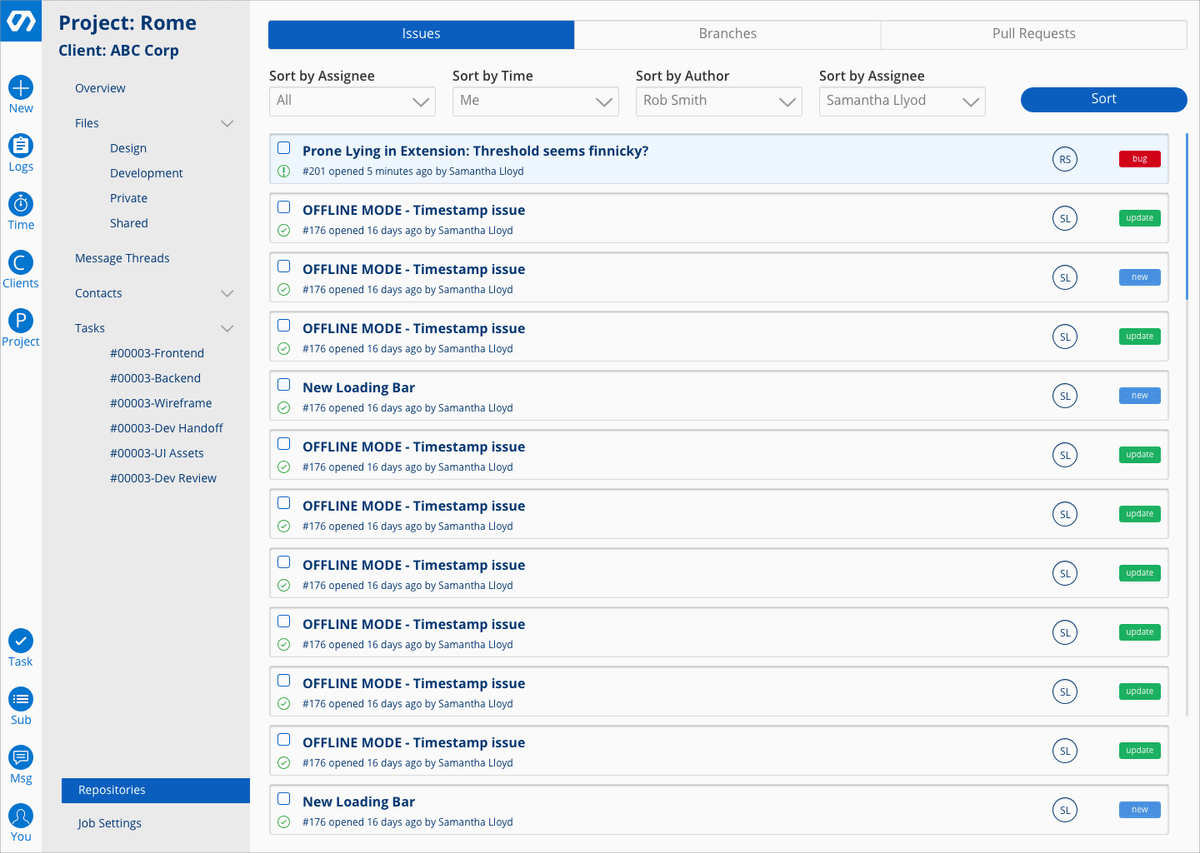1200x853 pixels.
Task: Open the Prone Lying in Extension issue title
Action: [x=475, y=151]
